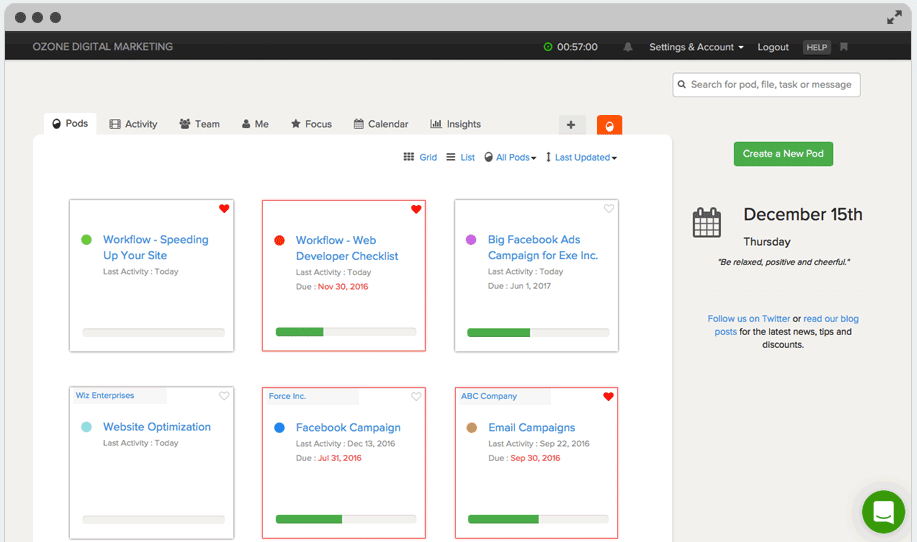The width and height of the screenshot is (917, 542).
Task: Click the sort arrow icon by Last Updated
Action: pyautogui.click(x=549, y=157)
